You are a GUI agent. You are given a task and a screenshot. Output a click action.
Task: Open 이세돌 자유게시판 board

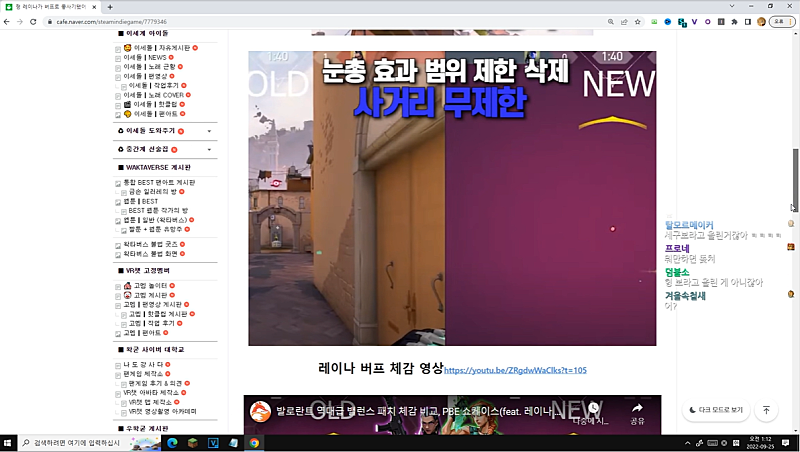(x=161, y=48)
